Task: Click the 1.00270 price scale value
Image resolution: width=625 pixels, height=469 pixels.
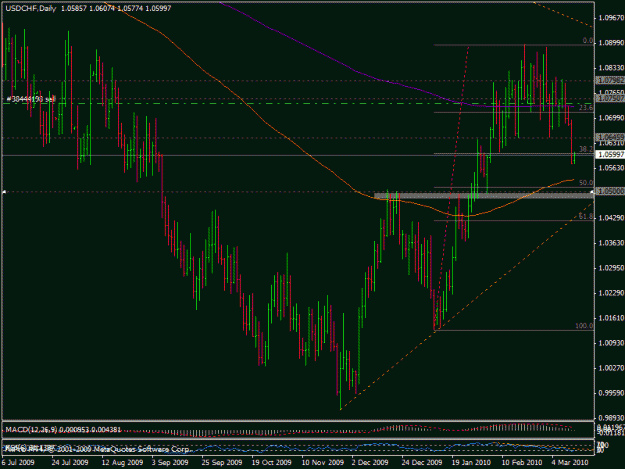Action: pyautogui.click(x=611, y=368)
